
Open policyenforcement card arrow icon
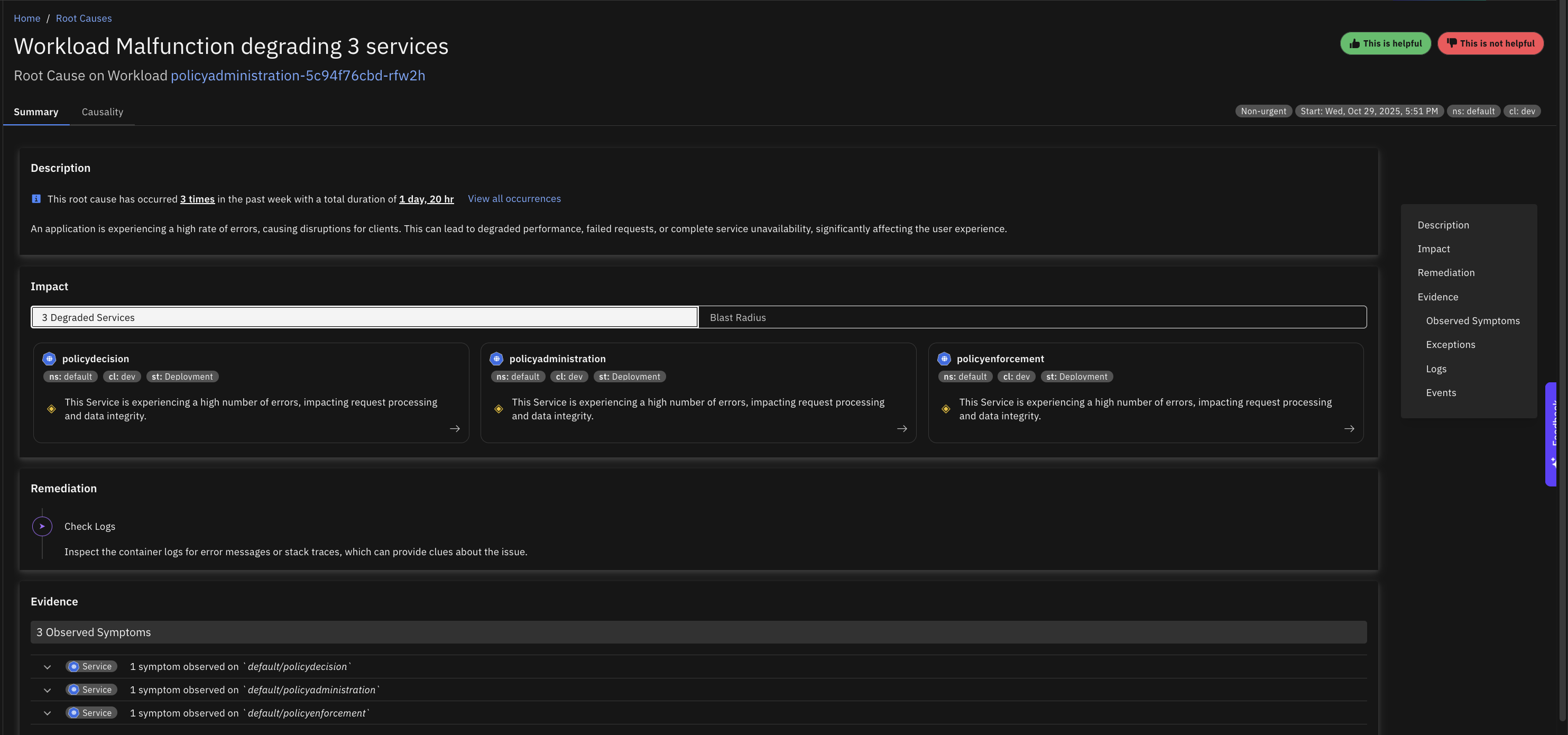(1349, 429)
